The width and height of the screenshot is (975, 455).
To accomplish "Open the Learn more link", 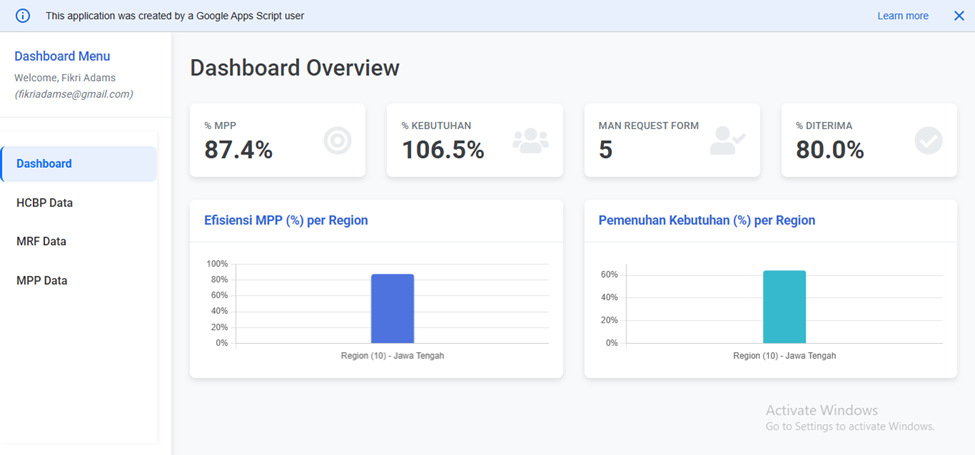I will pyautogui.click(x=902, y=16).
